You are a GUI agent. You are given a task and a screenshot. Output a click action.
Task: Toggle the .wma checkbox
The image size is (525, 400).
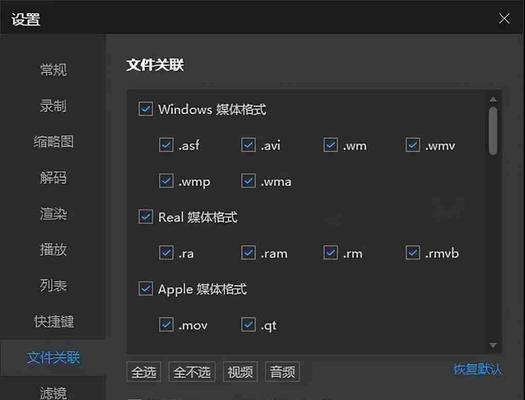point(248,181)
